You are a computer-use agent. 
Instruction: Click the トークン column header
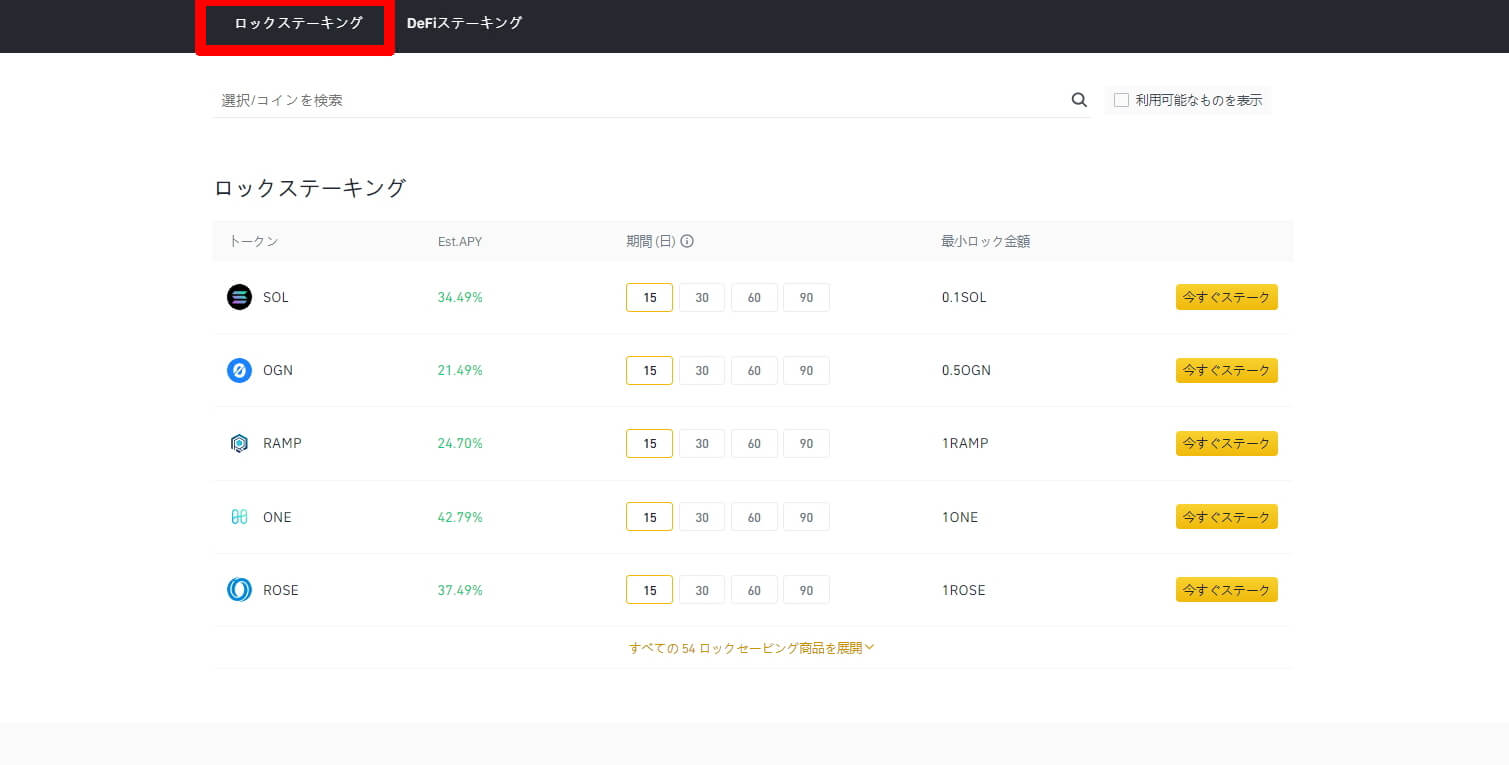(253, 241)
